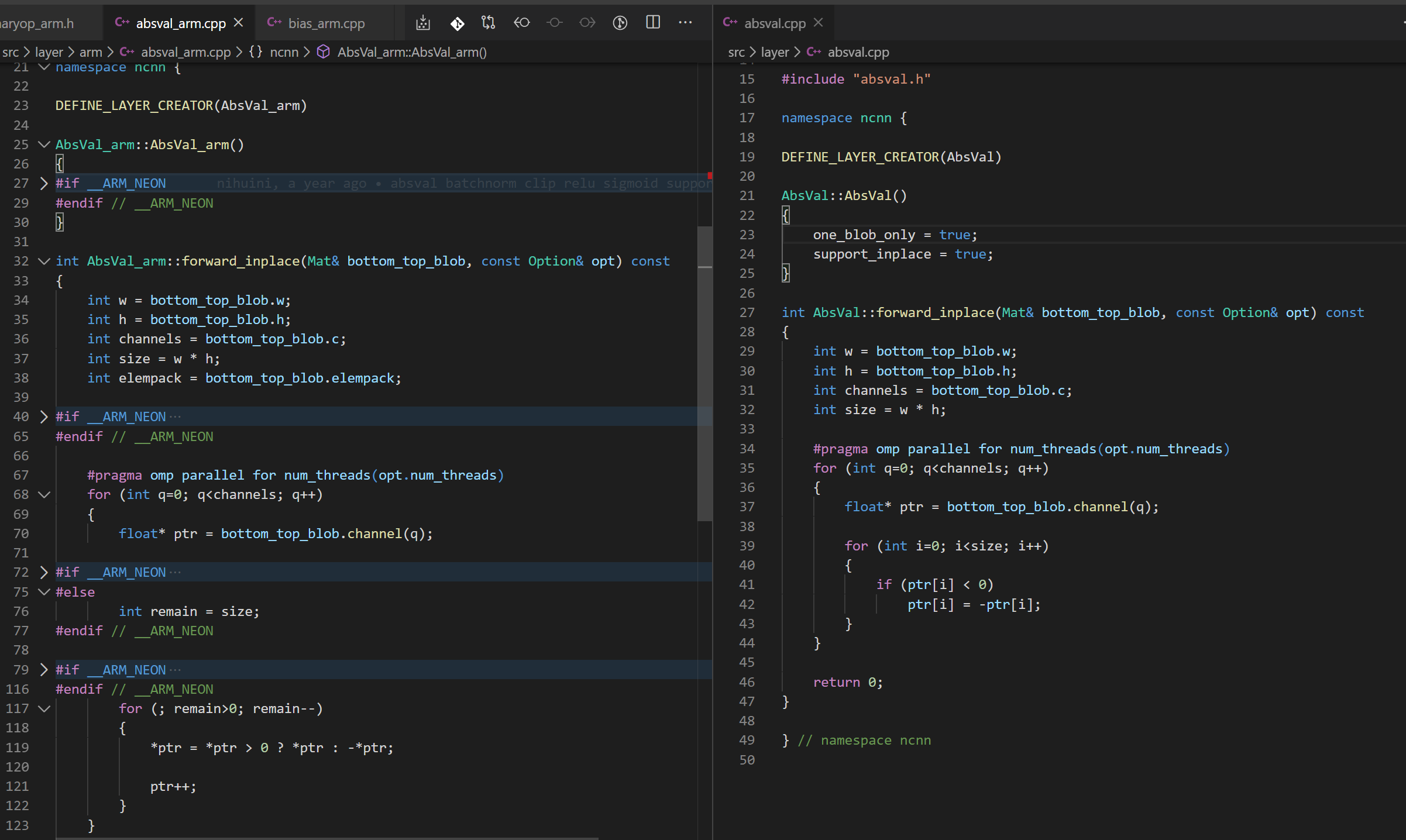Click the left editor's vertical scrollbar thumb
The width and height of the screenshot is (1406, 840).
point(705,373)
